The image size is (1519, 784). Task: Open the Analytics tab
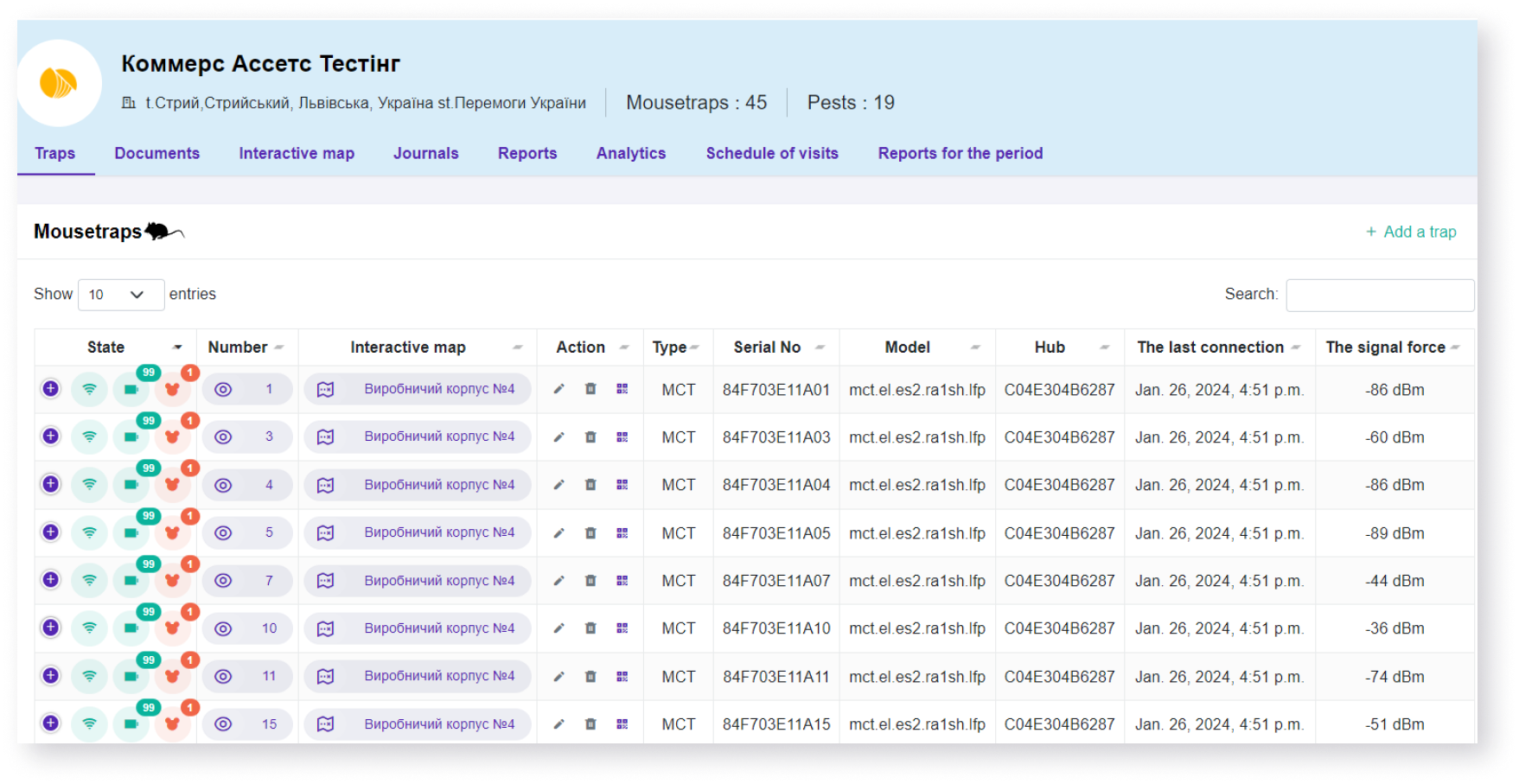click(x=630, y=153)
